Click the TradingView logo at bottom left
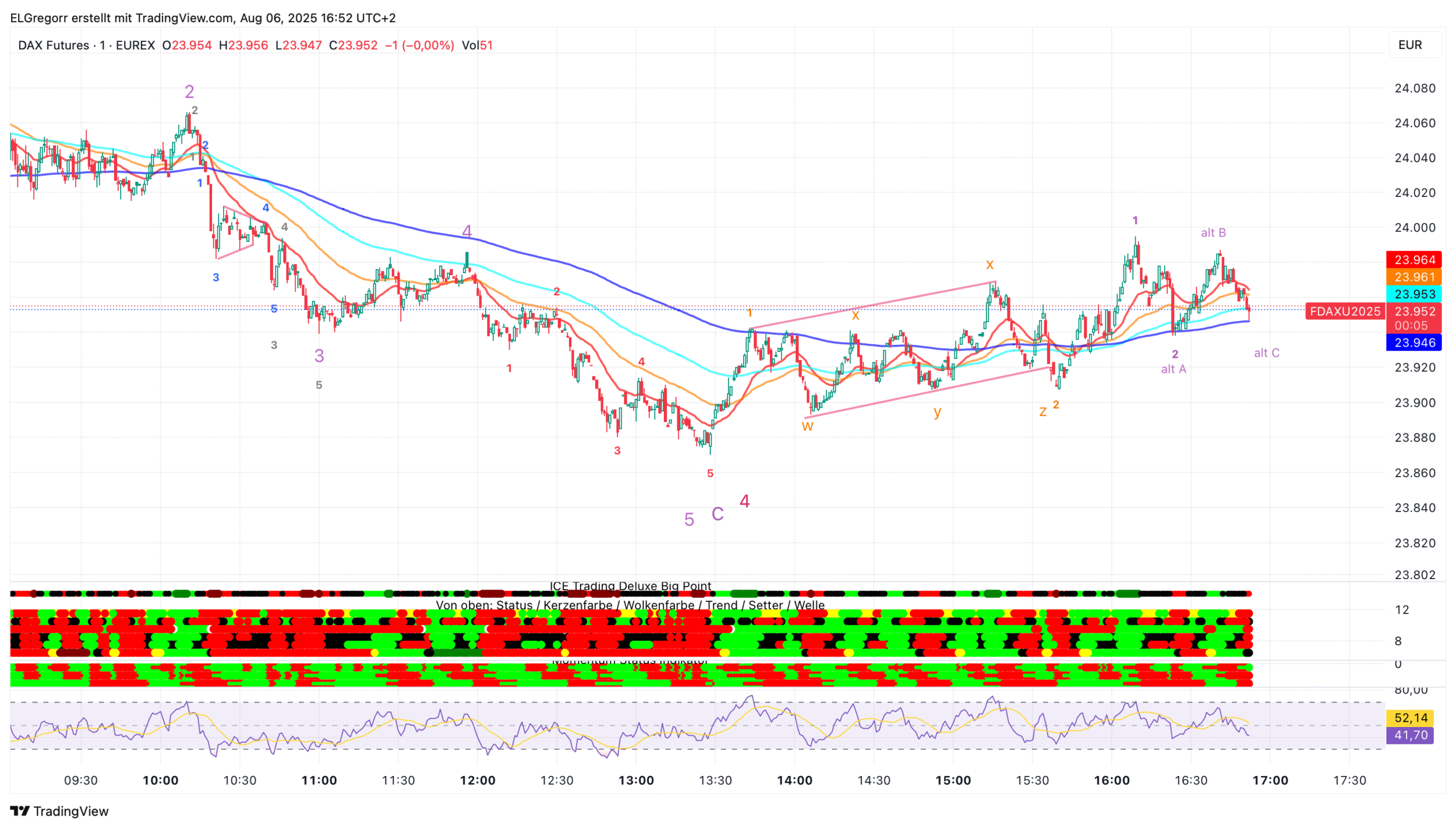Viewport: 1456px width, 829px height. click(x=59, y=811)
